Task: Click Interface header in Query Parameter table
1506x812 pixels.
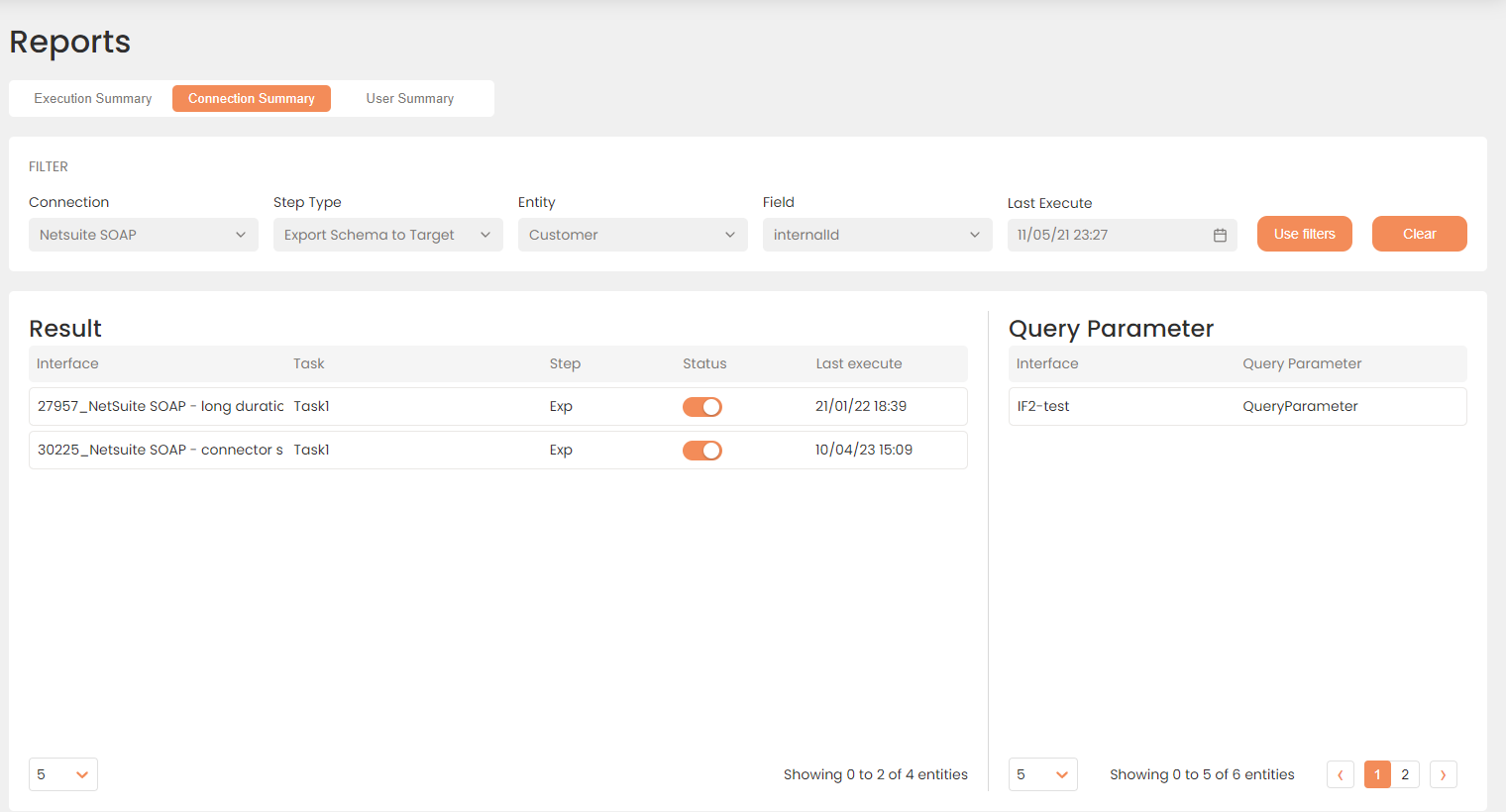Action: point(1047,363)
